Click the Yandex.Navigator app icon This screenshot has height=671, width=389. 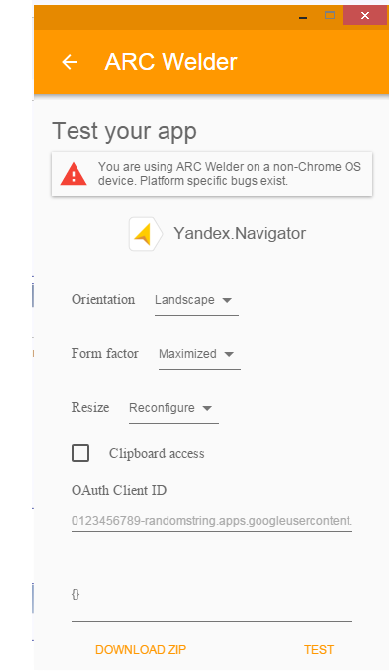pos(146,234)
